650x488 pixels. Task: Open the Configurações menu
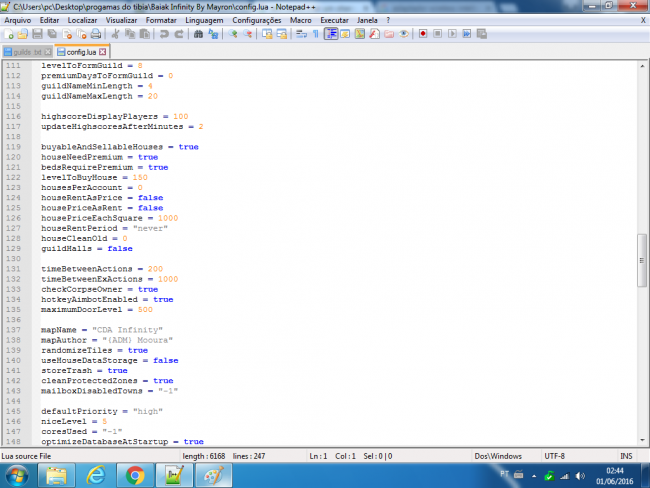[x=257, y=20]
